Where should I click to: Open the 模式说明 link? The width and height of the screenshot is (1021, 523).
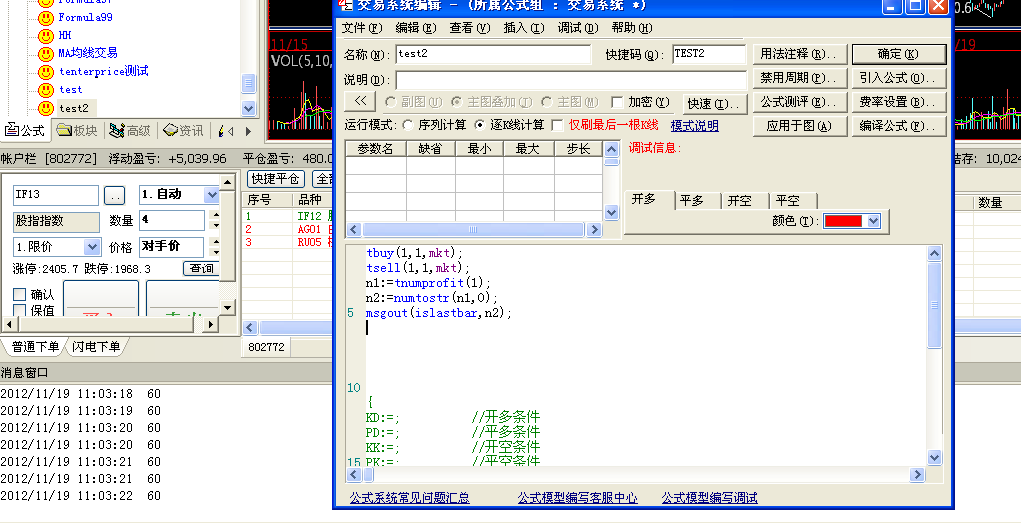[694, 126]
